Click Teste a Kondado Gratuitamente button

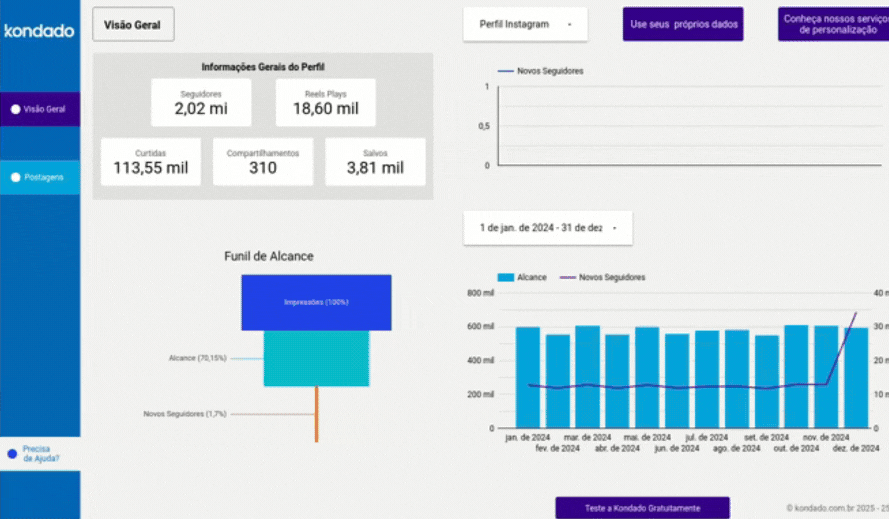point(642,508)
